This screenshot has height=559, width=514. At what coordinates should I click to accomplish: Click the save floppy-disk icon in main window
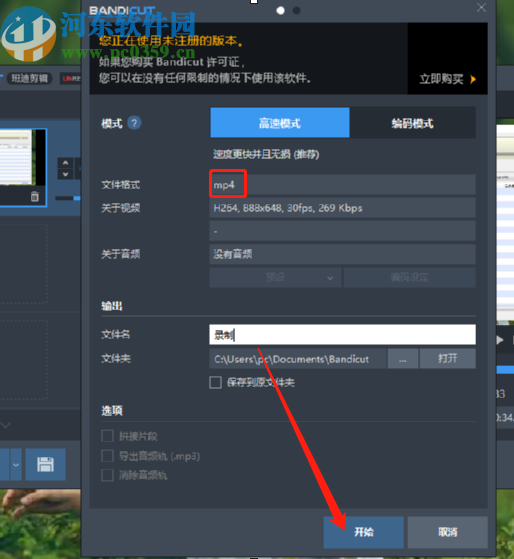click(45, 465)
